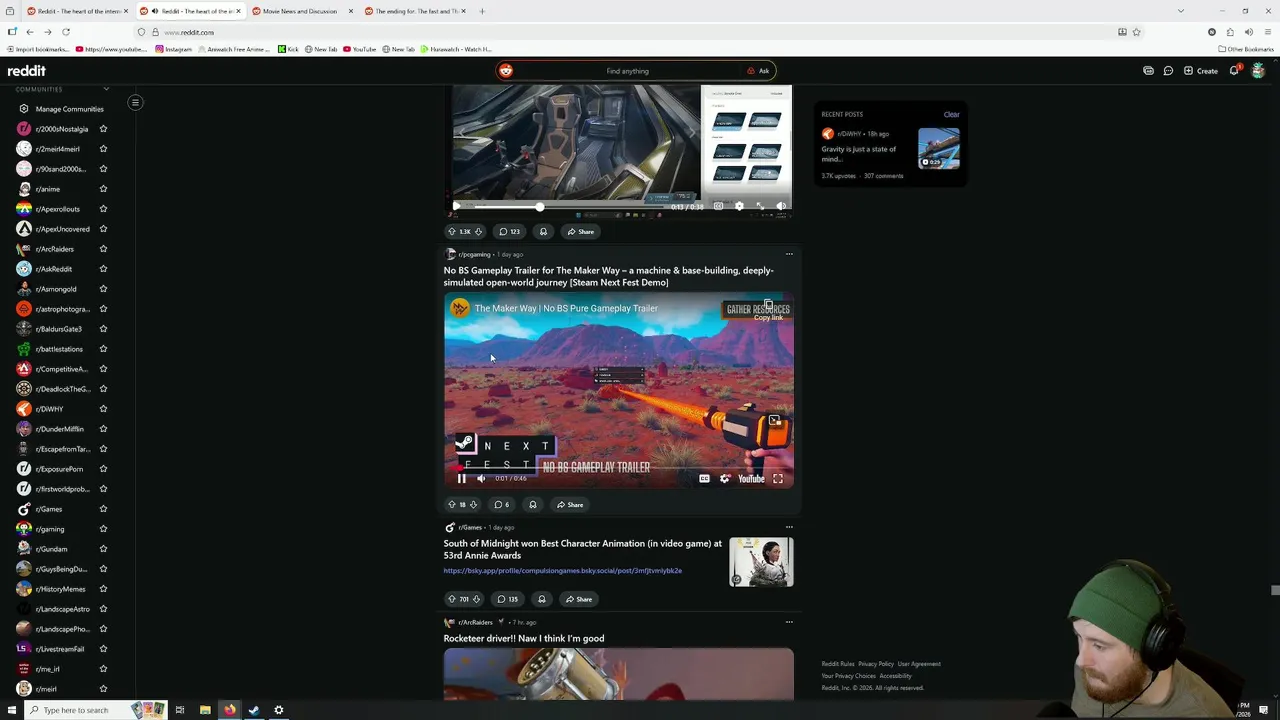The height and width of the screenshot is (720, 1280).
Task: Enter fullscreen on Maker Way video
Action: pyautogui.click(x=778, y=479)
